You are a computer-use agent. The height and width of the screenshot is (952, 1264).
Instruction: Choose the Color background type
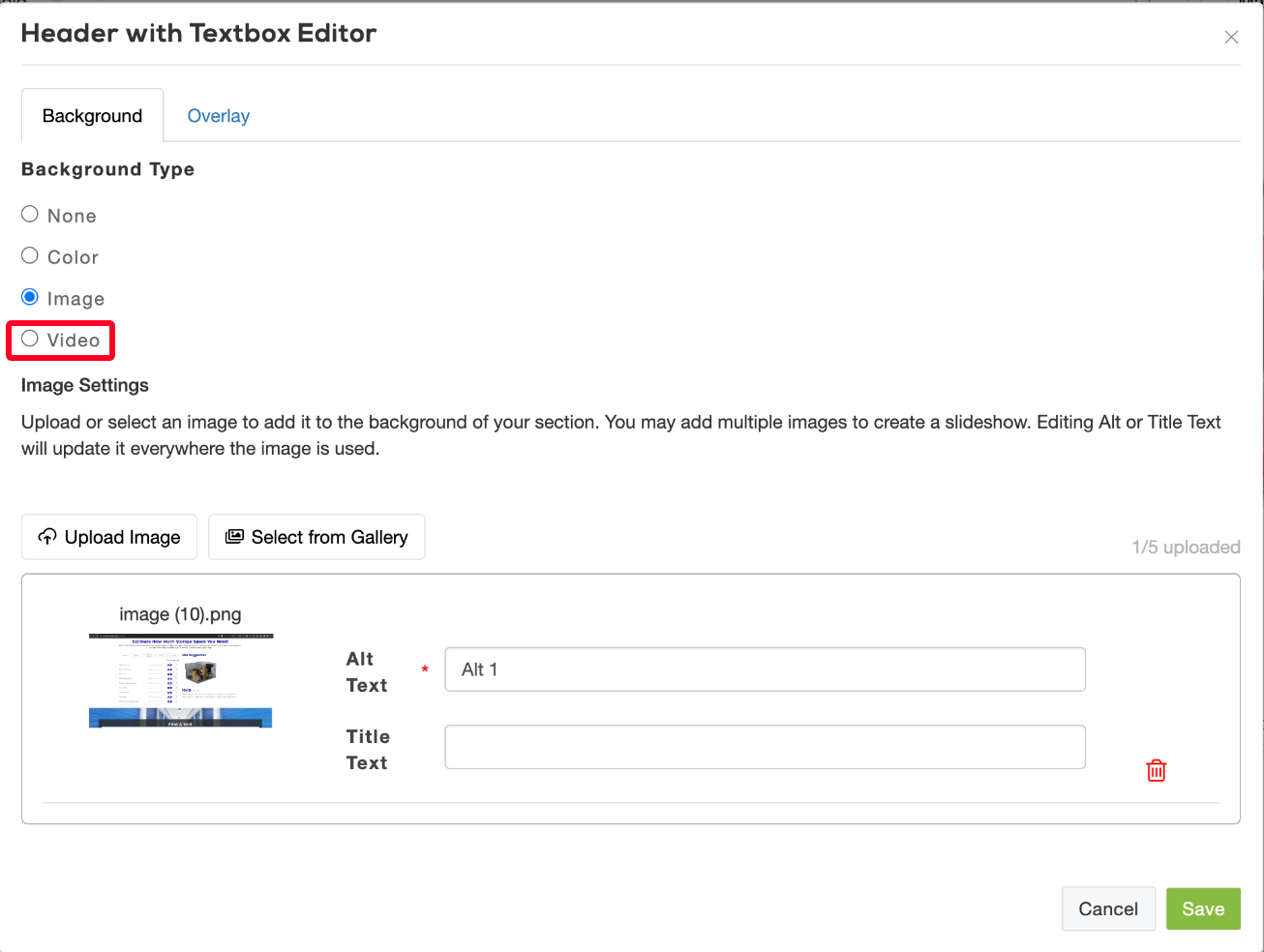30,256
